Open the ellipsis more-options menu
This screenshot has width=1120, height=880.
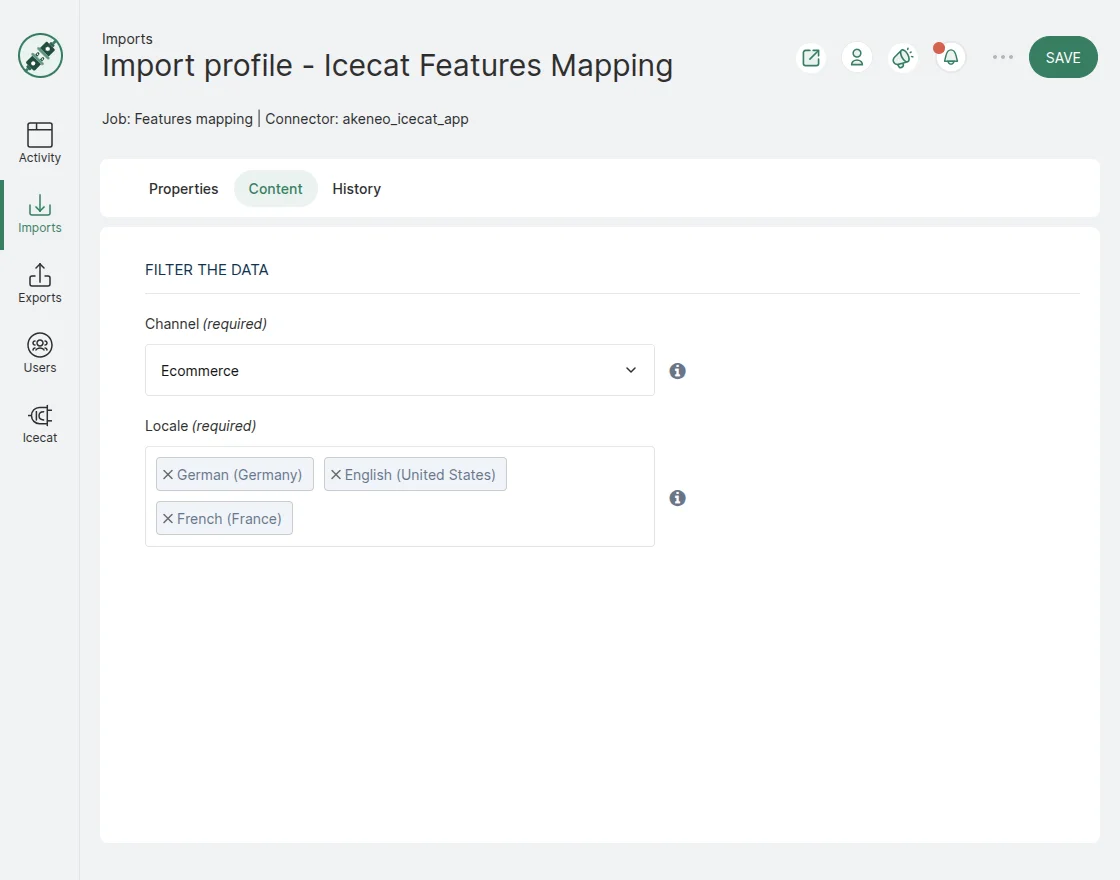pos(1002,57)
